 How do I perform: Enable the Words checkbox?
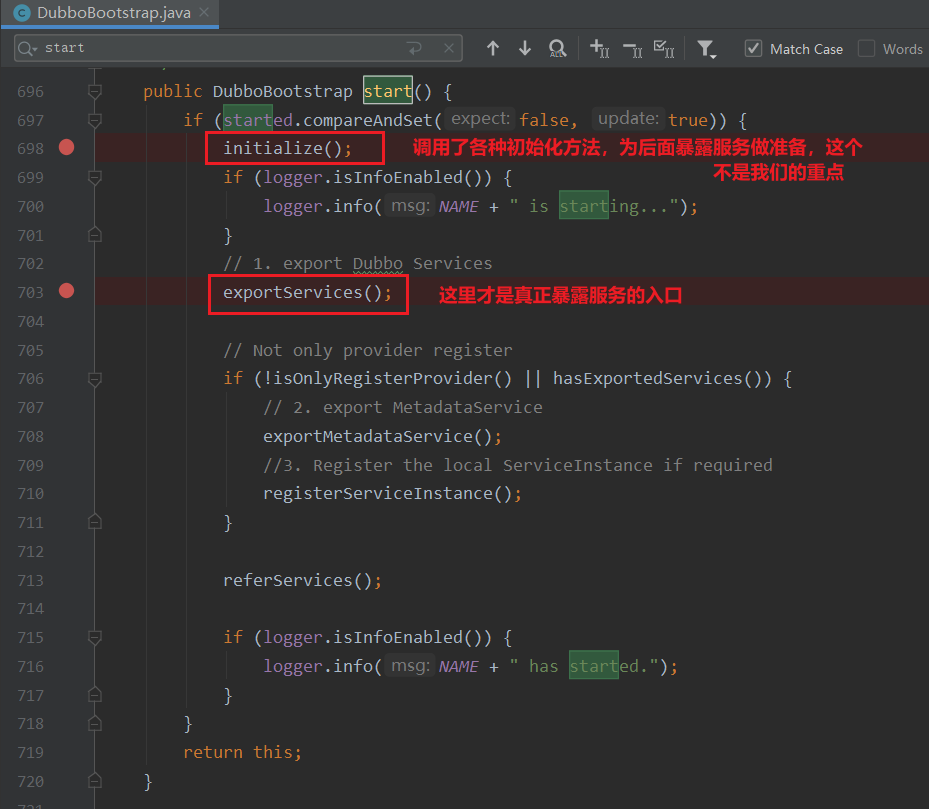click(x=866, y=49)
